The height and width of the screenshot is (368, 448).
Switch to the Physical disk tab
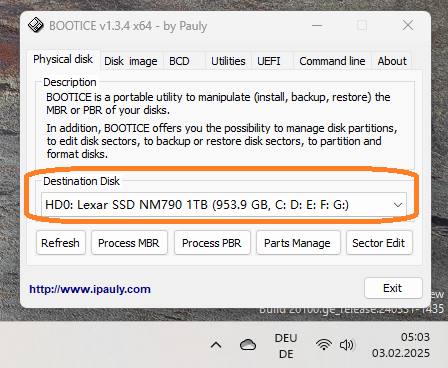(x=63, y=59)
